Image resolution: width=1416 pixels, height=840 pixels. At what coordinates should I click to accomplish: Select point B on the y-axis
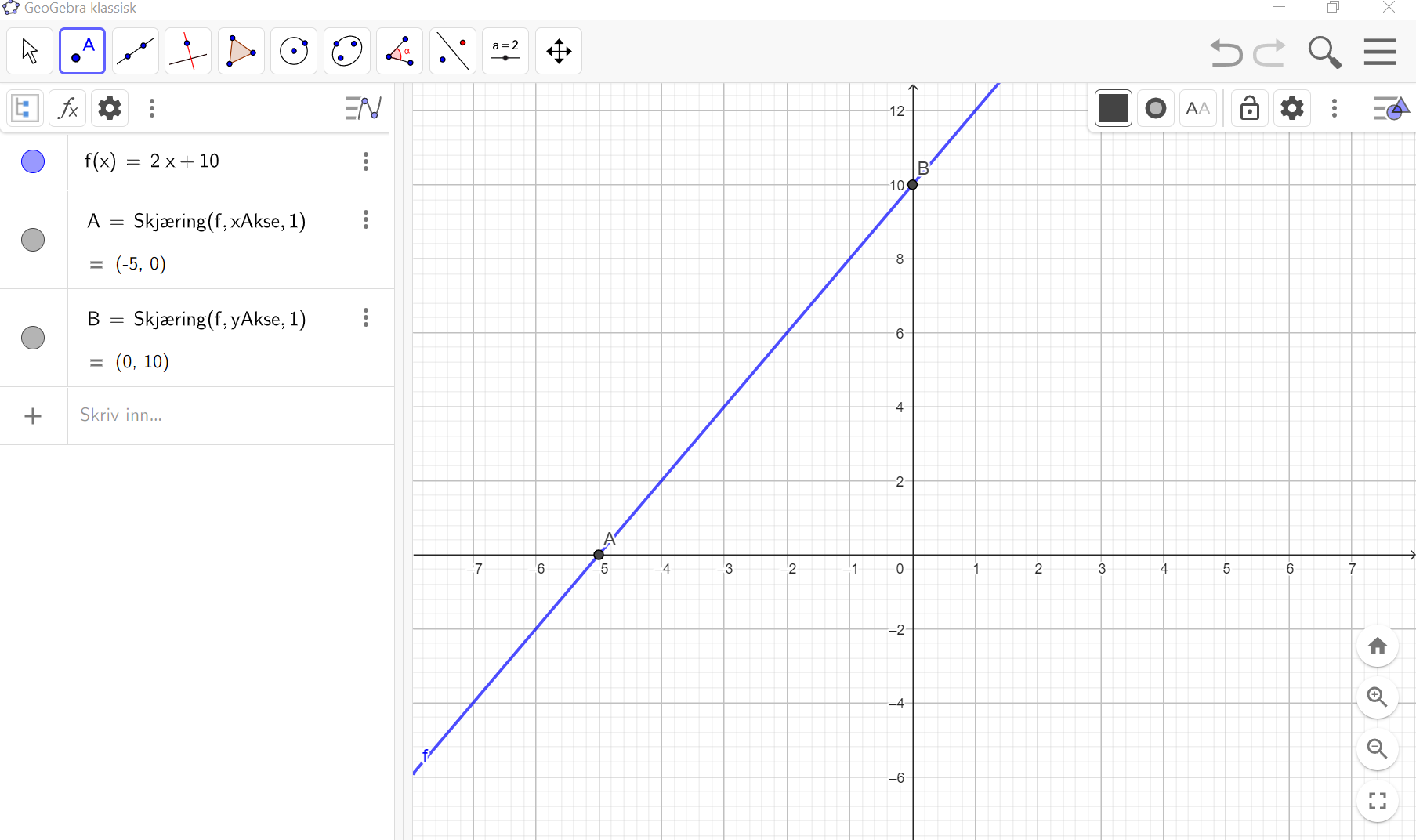point(912,185)
